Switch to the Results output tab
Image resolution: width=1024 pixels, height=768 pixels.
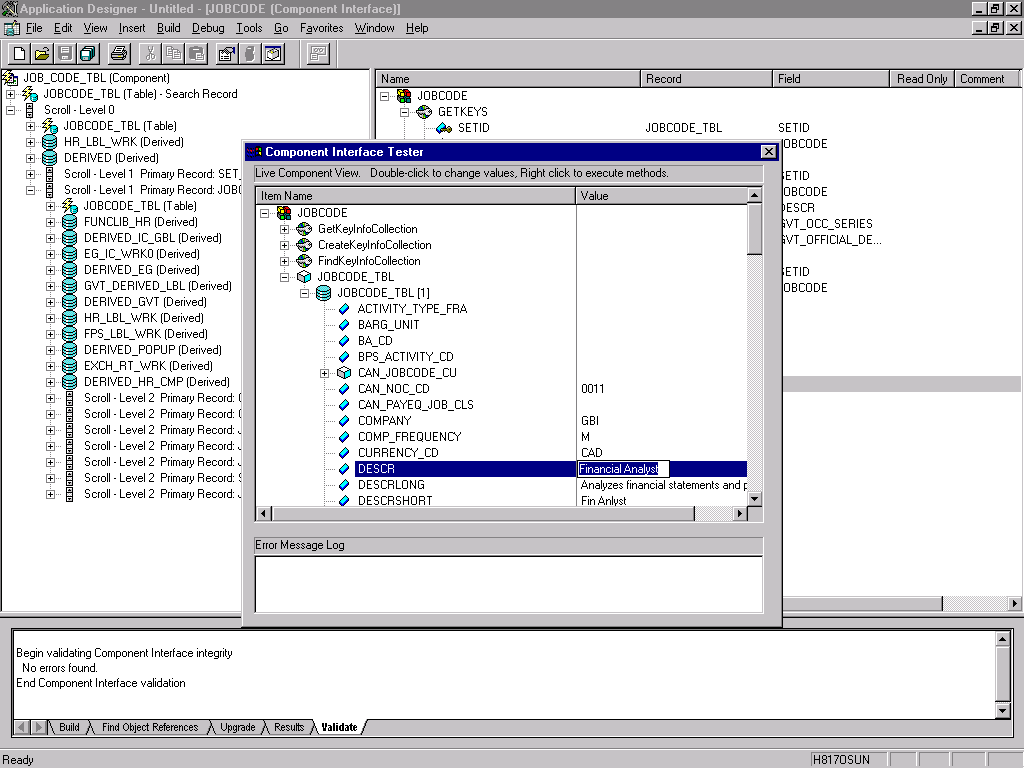coord(289,727)
